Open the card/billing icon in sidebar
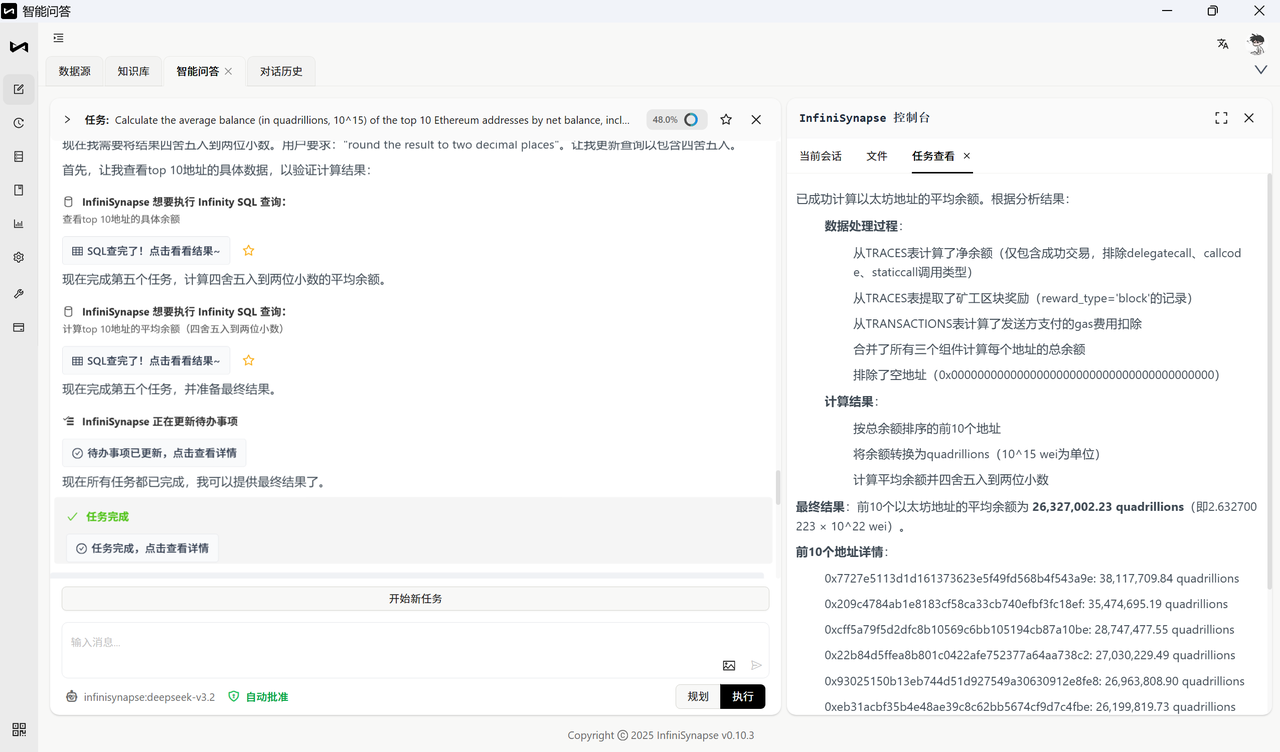The width and height of the screenshot is (1280, 752). pos(18,327)
